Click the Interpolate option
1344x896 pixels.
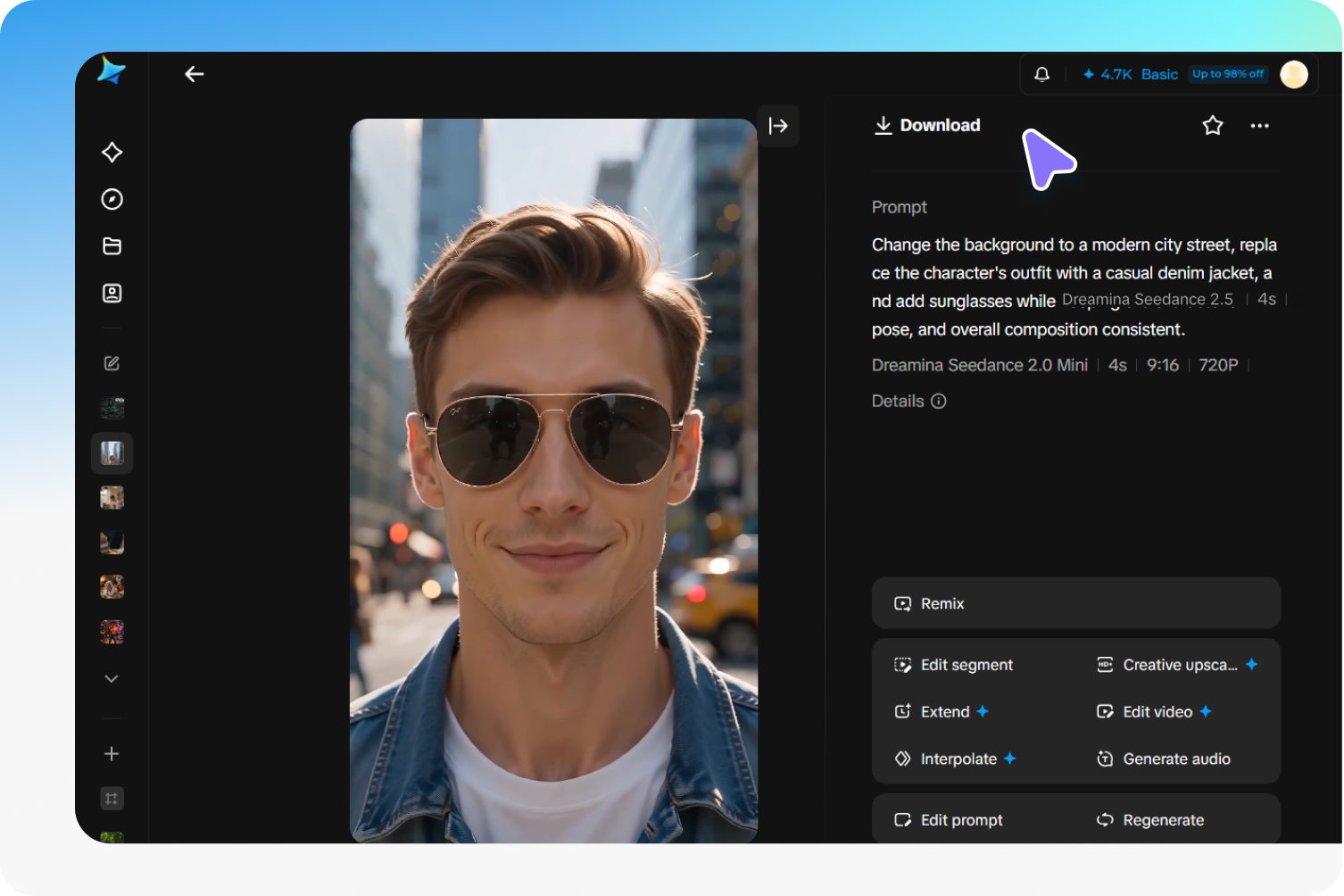pos(955,759)
